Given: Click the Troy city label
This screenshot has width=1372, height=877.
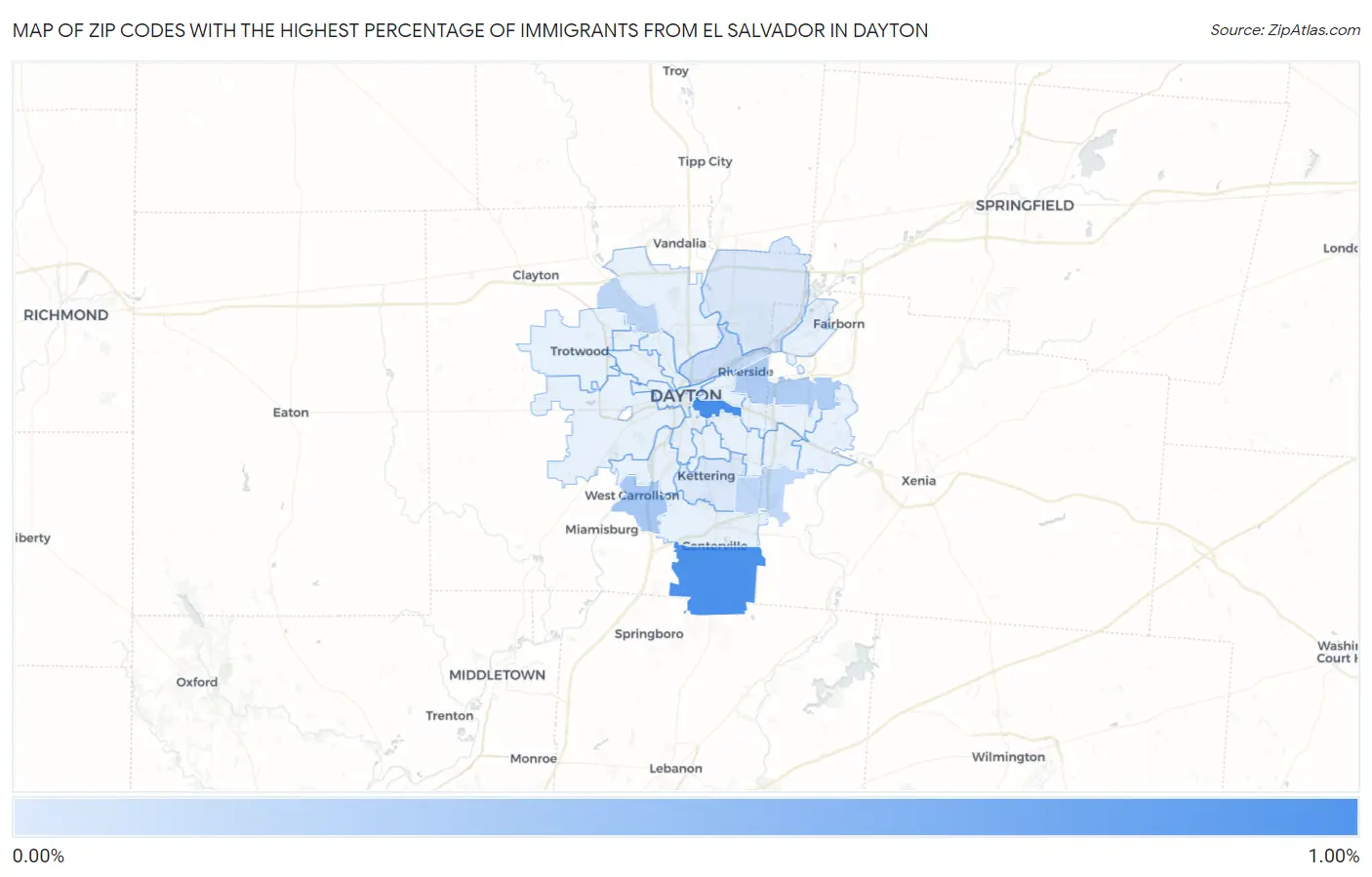Looking at the screenshot, I should tap(675, 71).
